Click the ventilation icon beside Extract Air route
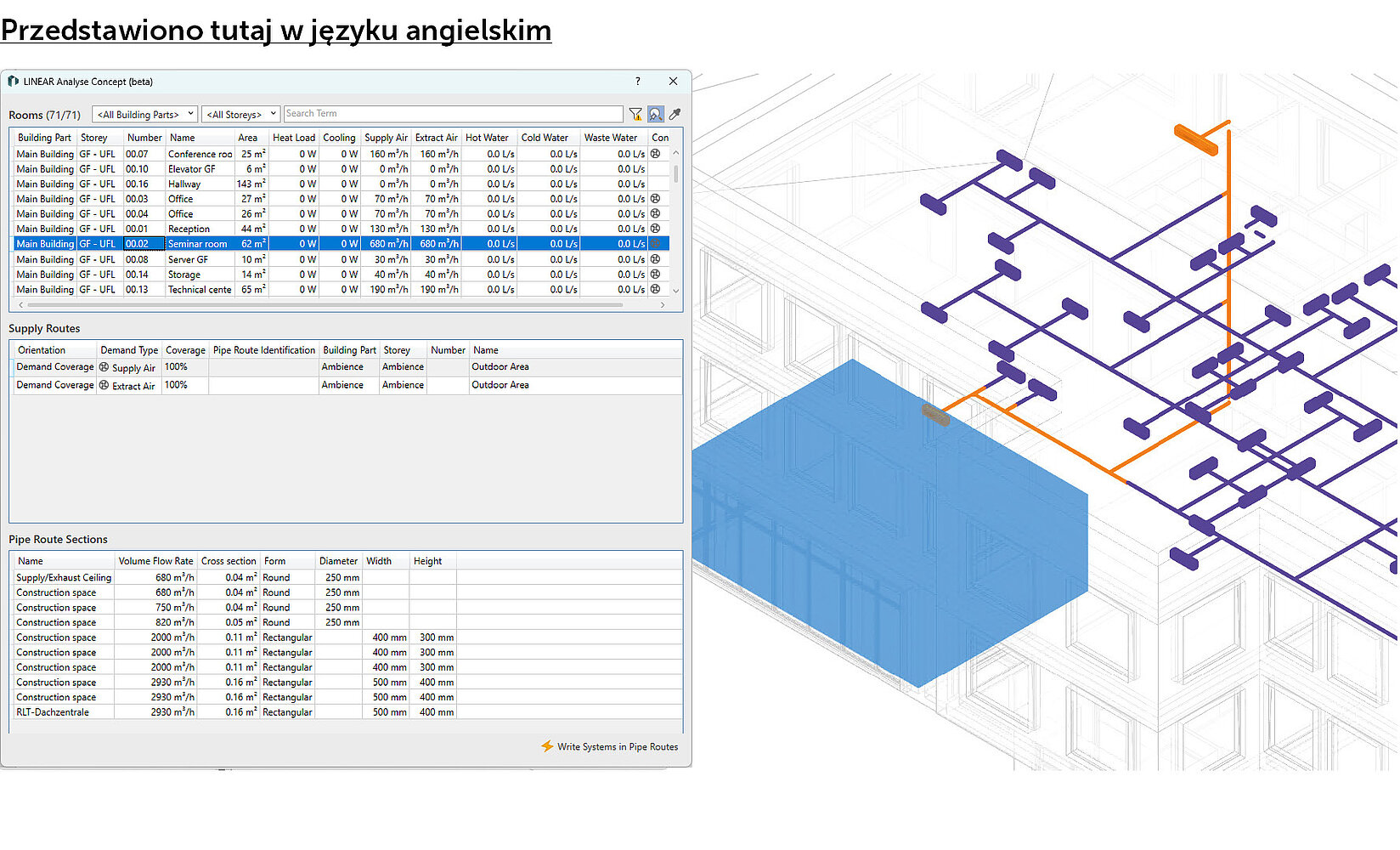 tap(104, 385)
